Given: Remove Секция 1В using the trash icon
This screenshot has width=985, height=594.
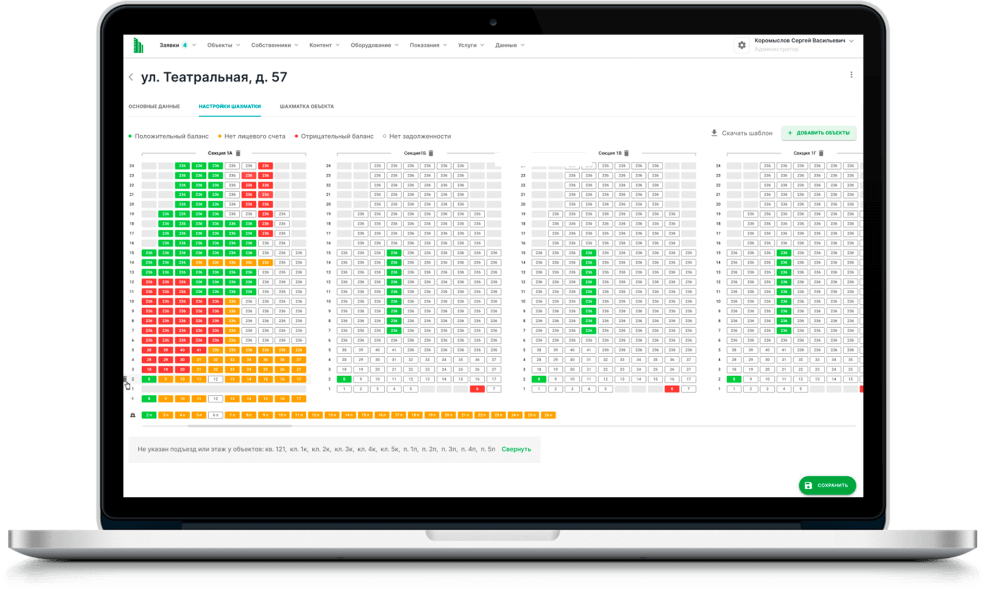Looking at the screenshot, I should pos(627,153).
